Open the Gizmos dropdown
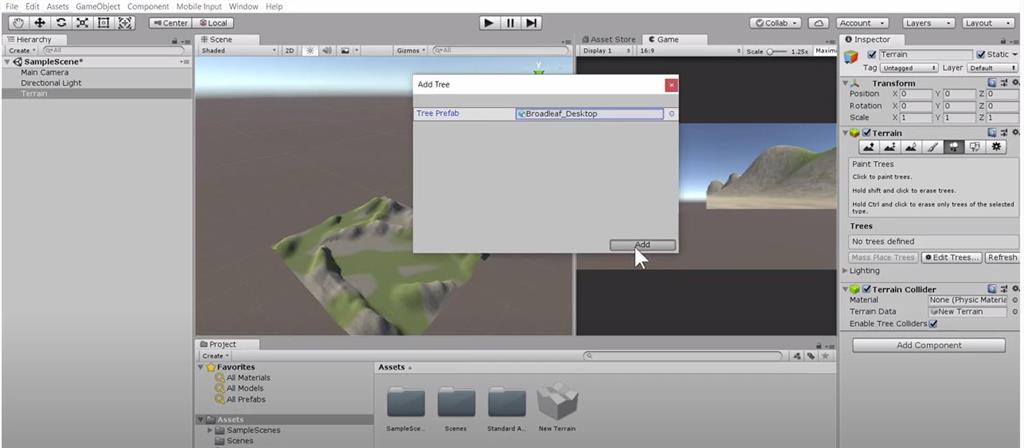This screenshot has width=1024, height=448. (411, 50)
